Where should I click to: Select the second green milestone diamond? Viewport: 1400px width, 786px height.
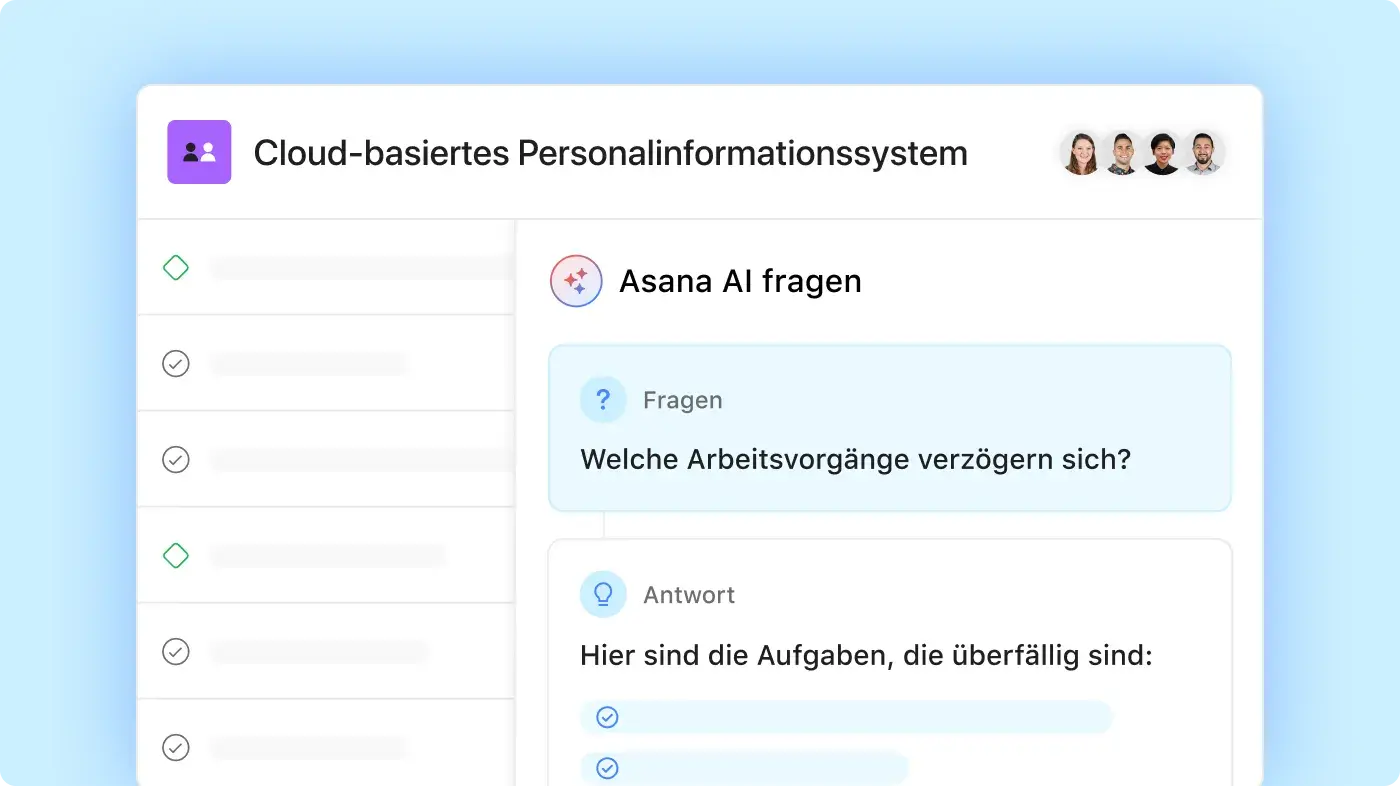click(x=176, y=555)
